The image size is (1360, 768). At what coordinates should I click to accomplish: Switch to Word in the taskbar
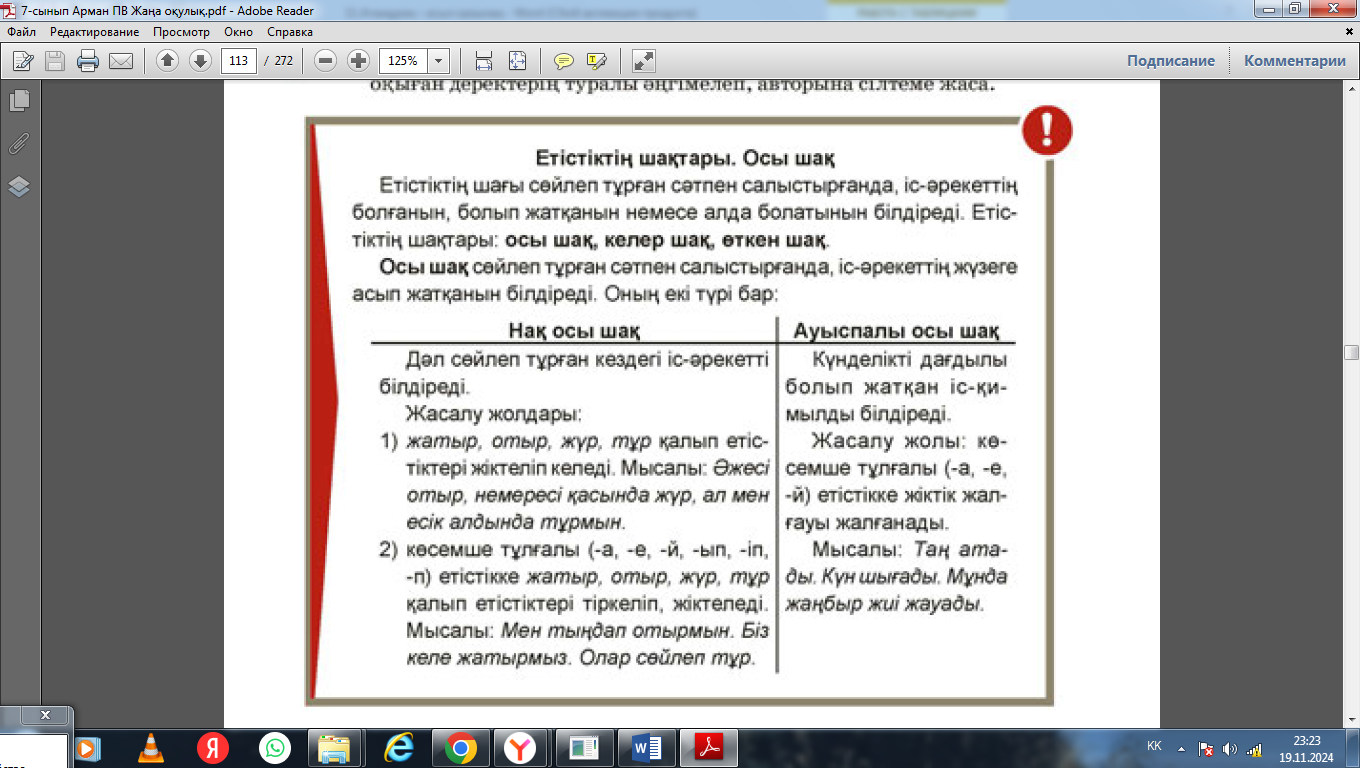click(x=648, y=747)
